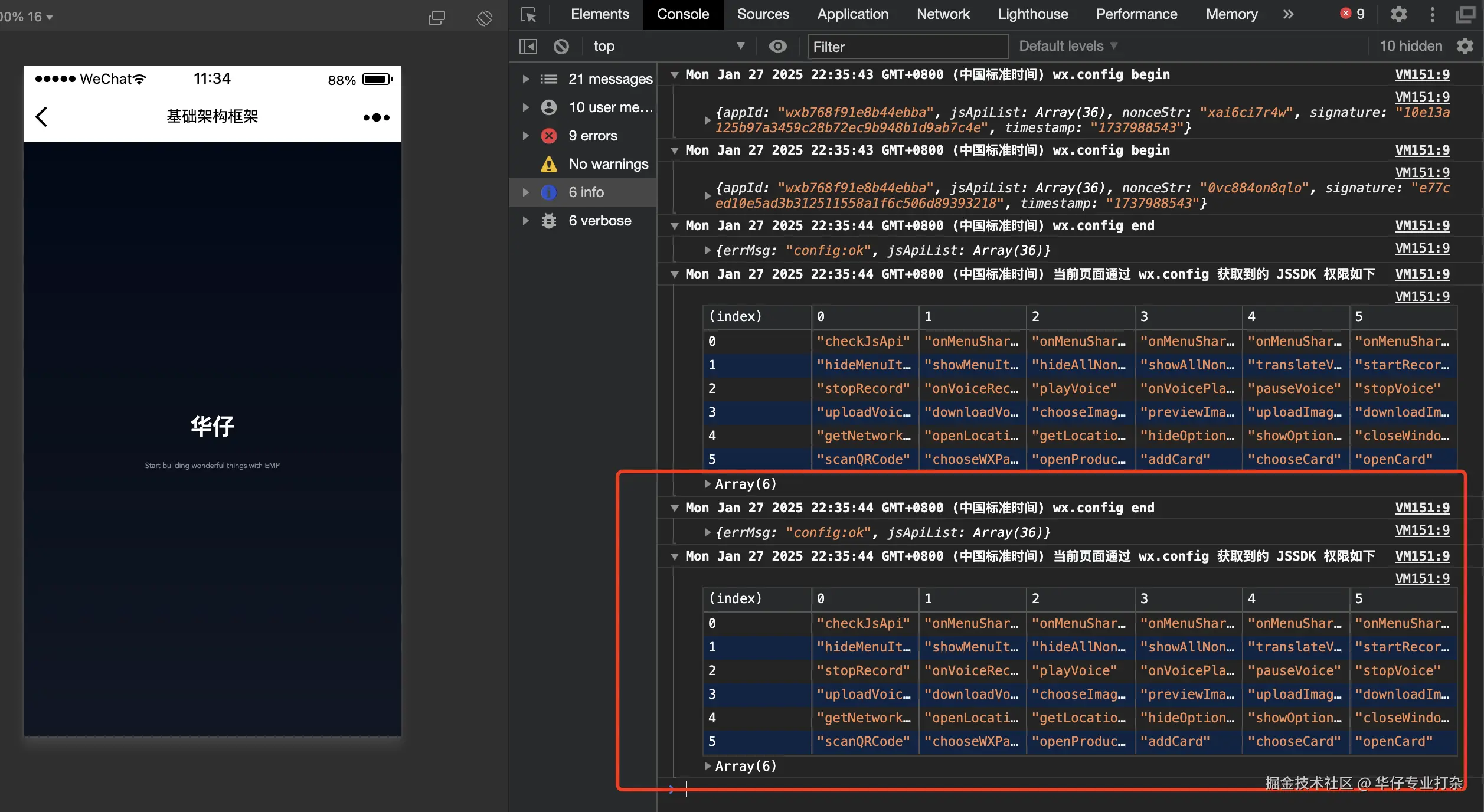The image size is (1484, 812).
Task: Open the DevTools kebab menu
Action: [1432, 14]
